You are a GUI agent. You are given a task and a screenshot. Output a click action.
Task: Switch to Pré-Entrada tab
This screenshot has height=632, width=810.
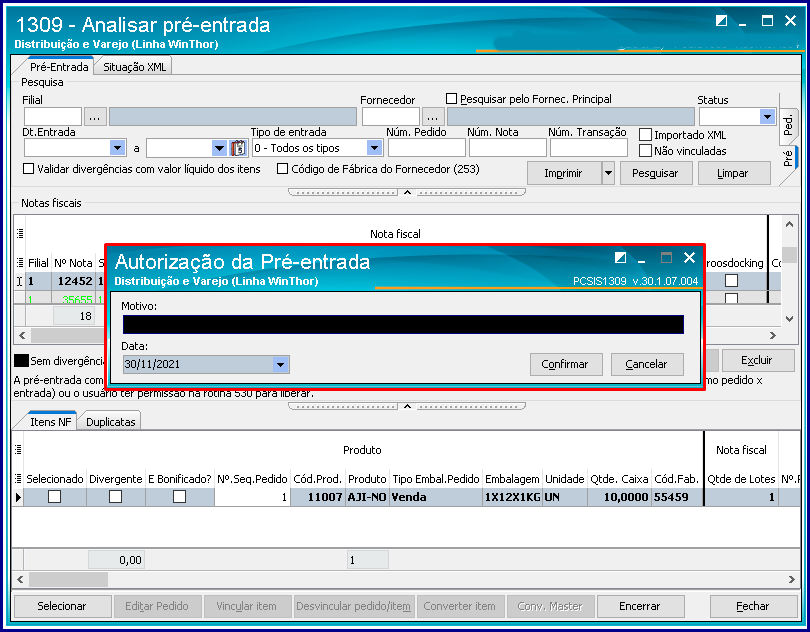pyautogui.click(x=59, y=67)
